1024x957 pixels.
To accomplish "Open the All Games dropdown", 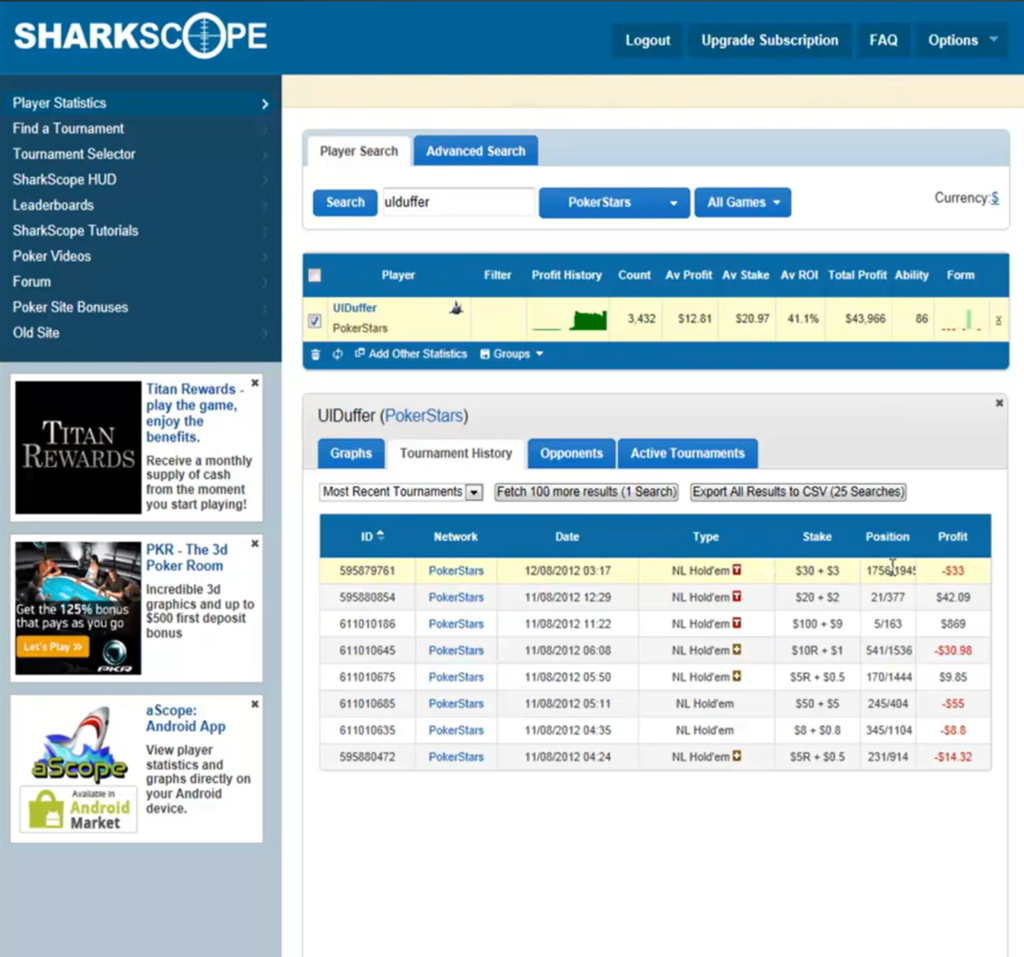I will click(743, 203).
